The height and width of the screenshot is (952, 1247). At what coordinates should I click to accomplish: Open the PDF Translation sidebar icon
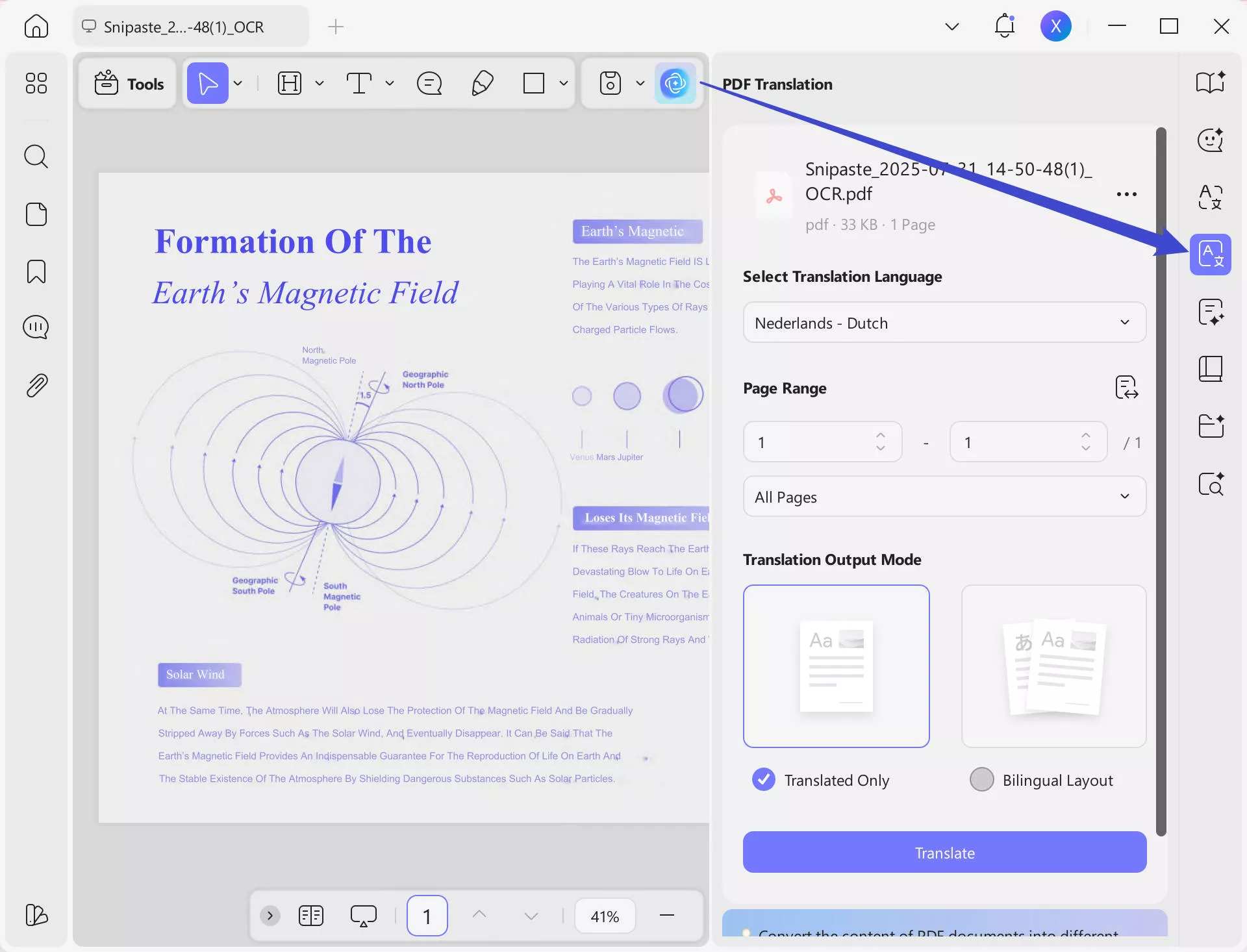[1210, 255]
